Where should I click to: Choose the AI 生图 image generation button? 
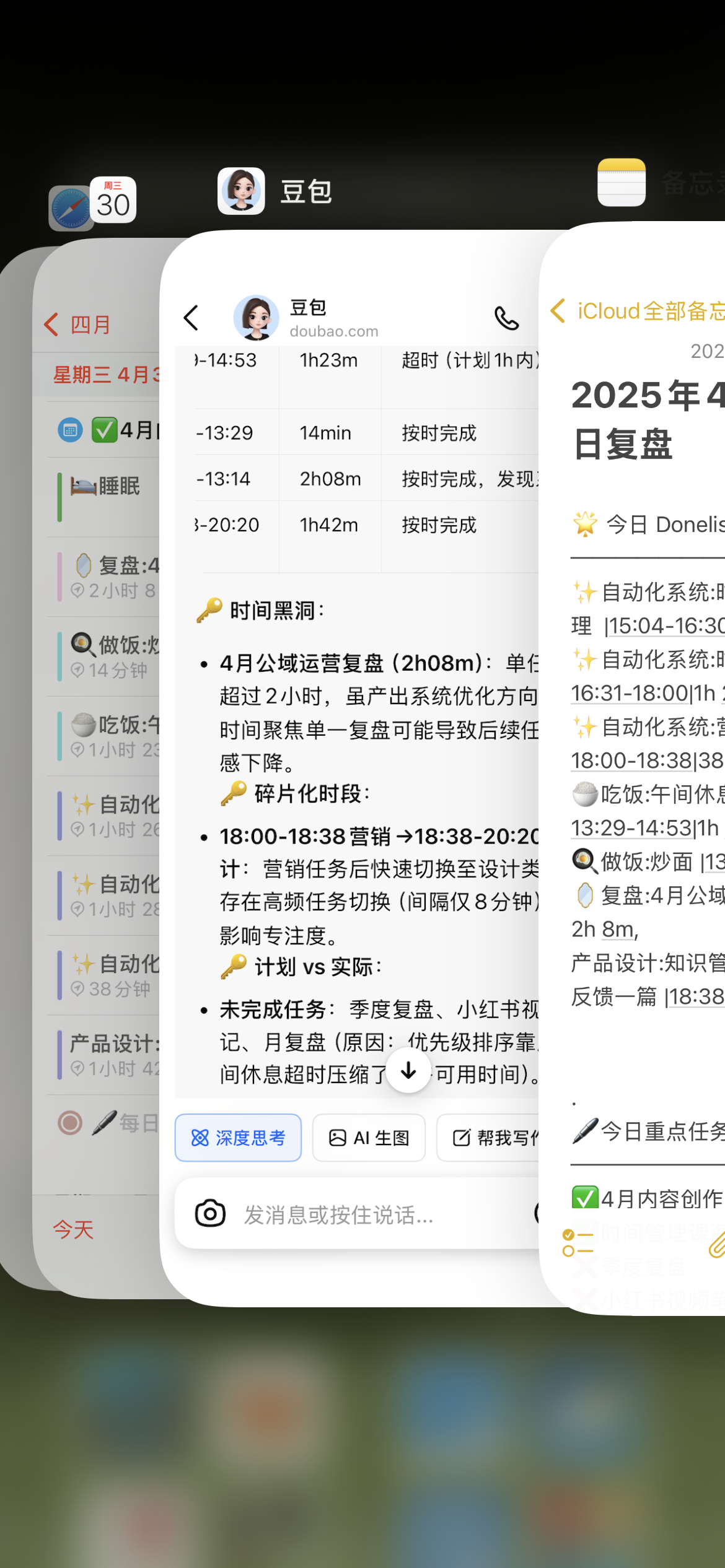[369, 1138]
